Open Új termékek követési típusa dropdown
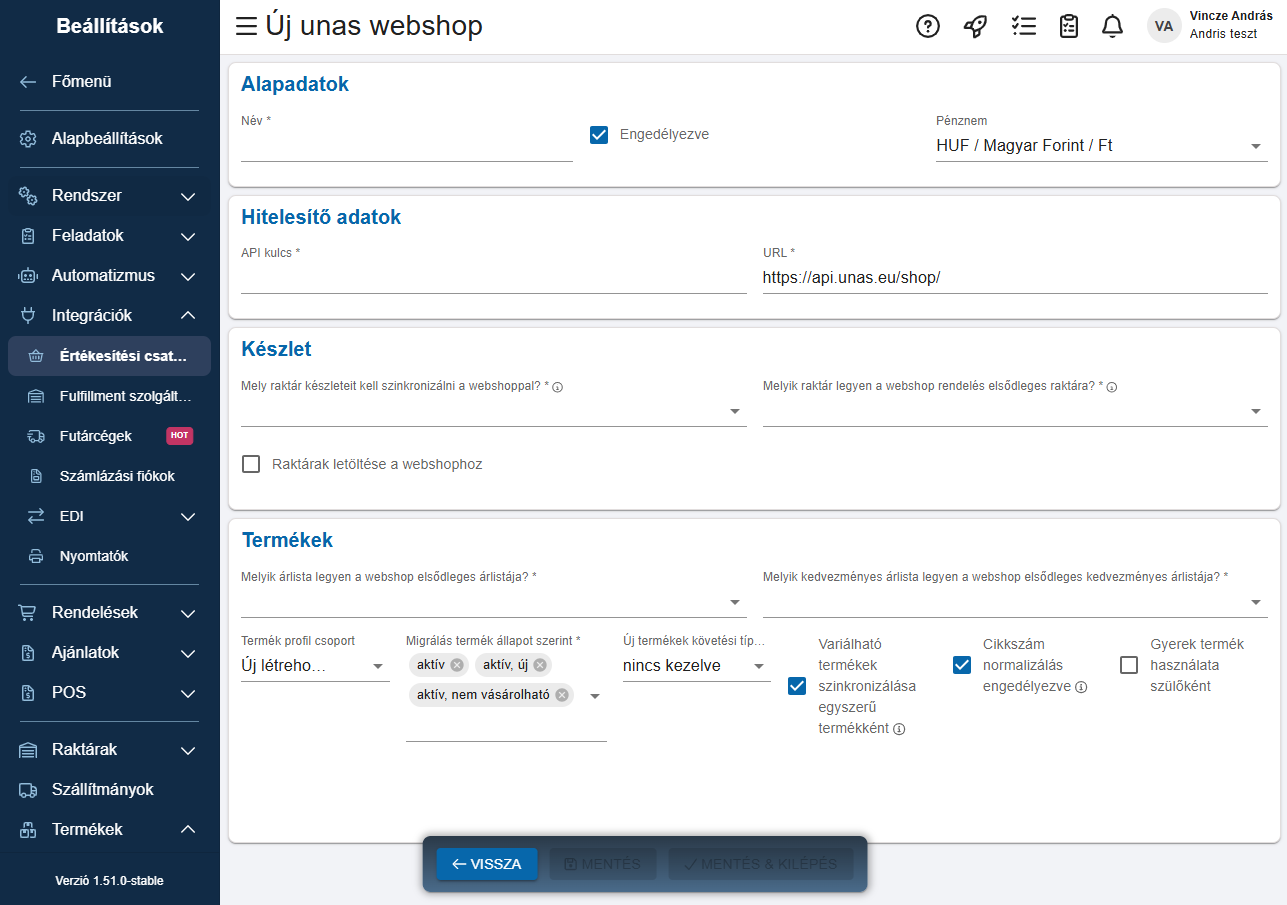 point(695,666)
